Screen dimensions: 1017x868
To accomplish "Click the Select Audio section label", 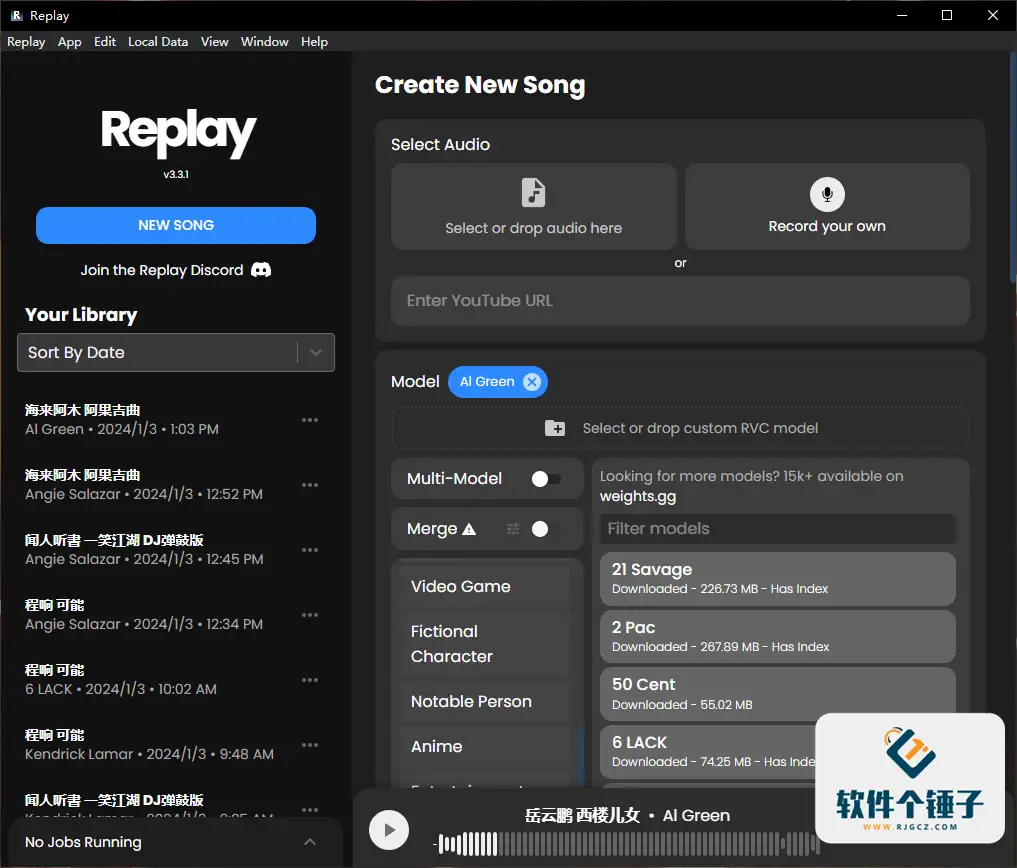I will [x=440, y=145].
